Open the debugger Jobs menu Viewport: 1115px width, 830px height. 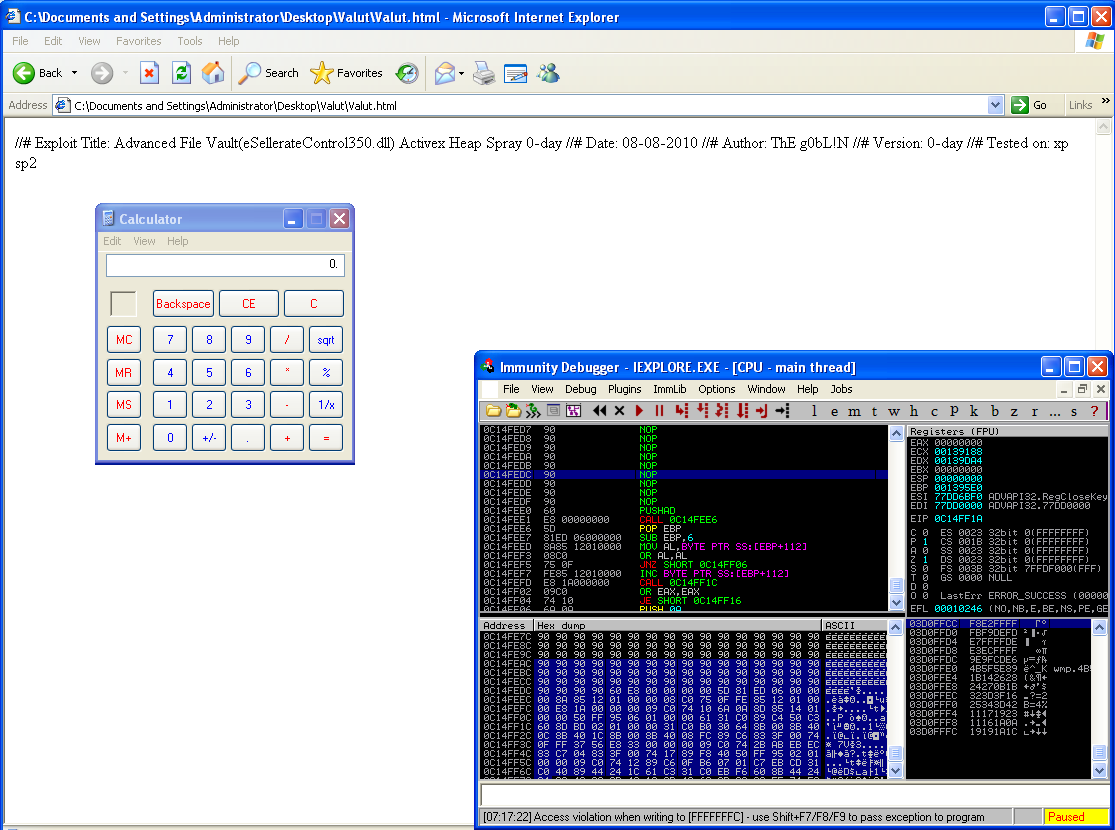841,389
